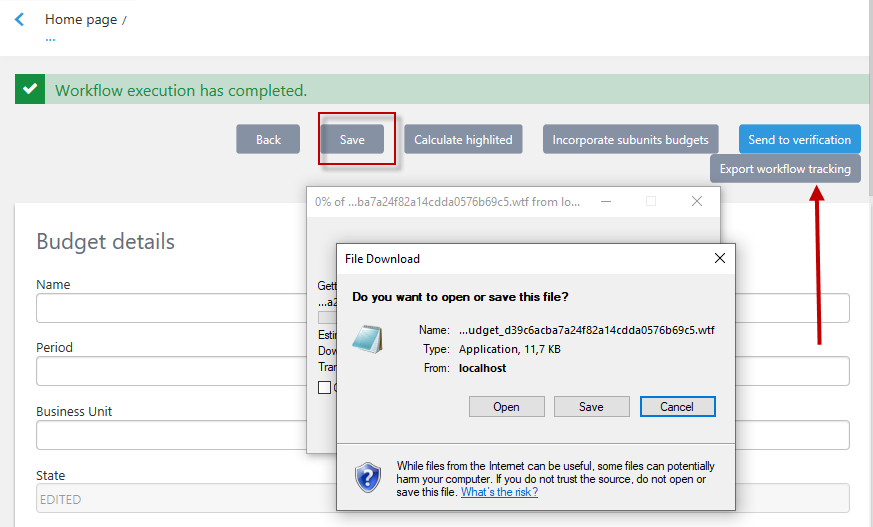Click the page vertical scrollbar

click(870, 97)
